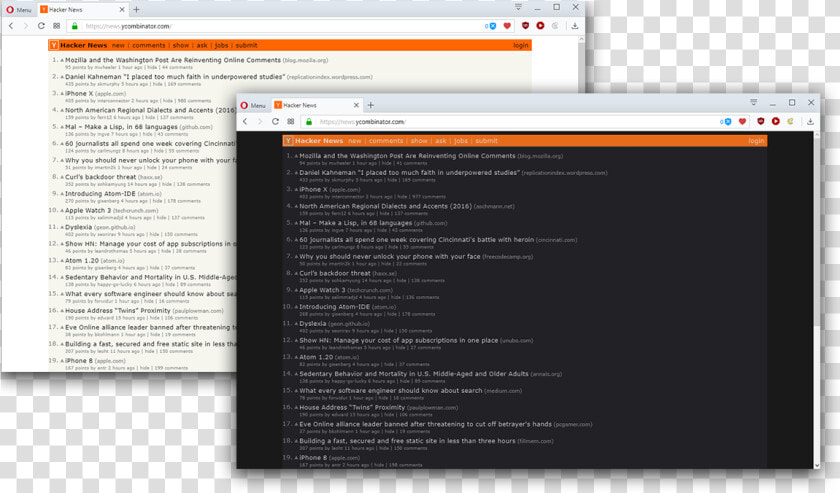Click the dark red shield extension in the dark window
Image resolution: width=840 pixels, height=493 pixels.
tap(761, 121)
